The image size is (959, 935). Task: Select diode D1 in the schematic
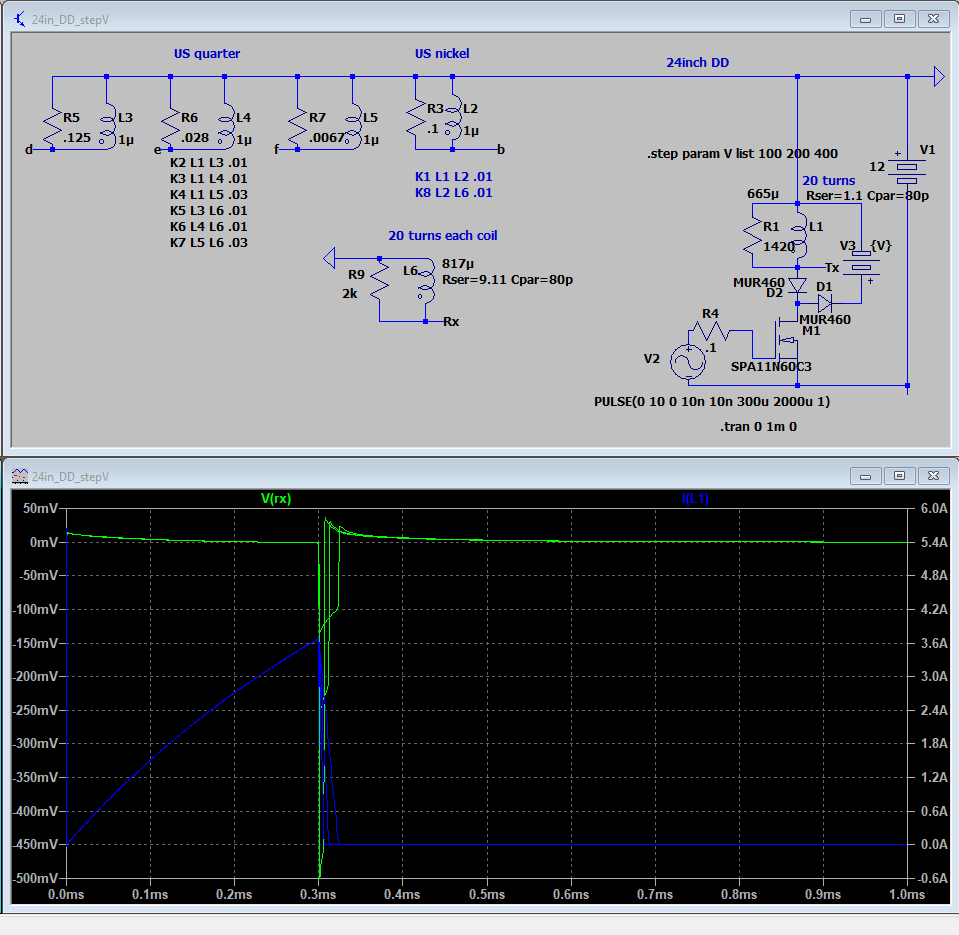coord(825,303)
